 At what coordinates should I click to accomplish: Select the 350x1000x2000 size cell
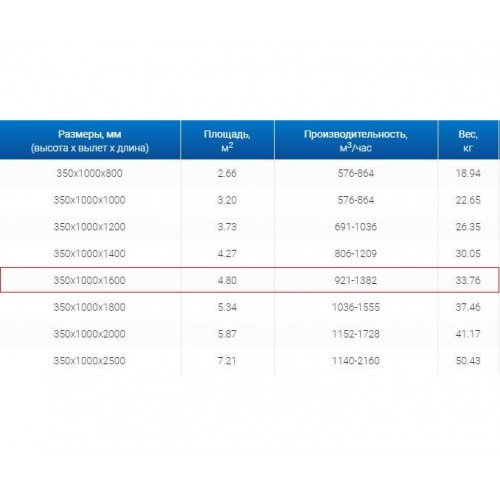[90, 334]
